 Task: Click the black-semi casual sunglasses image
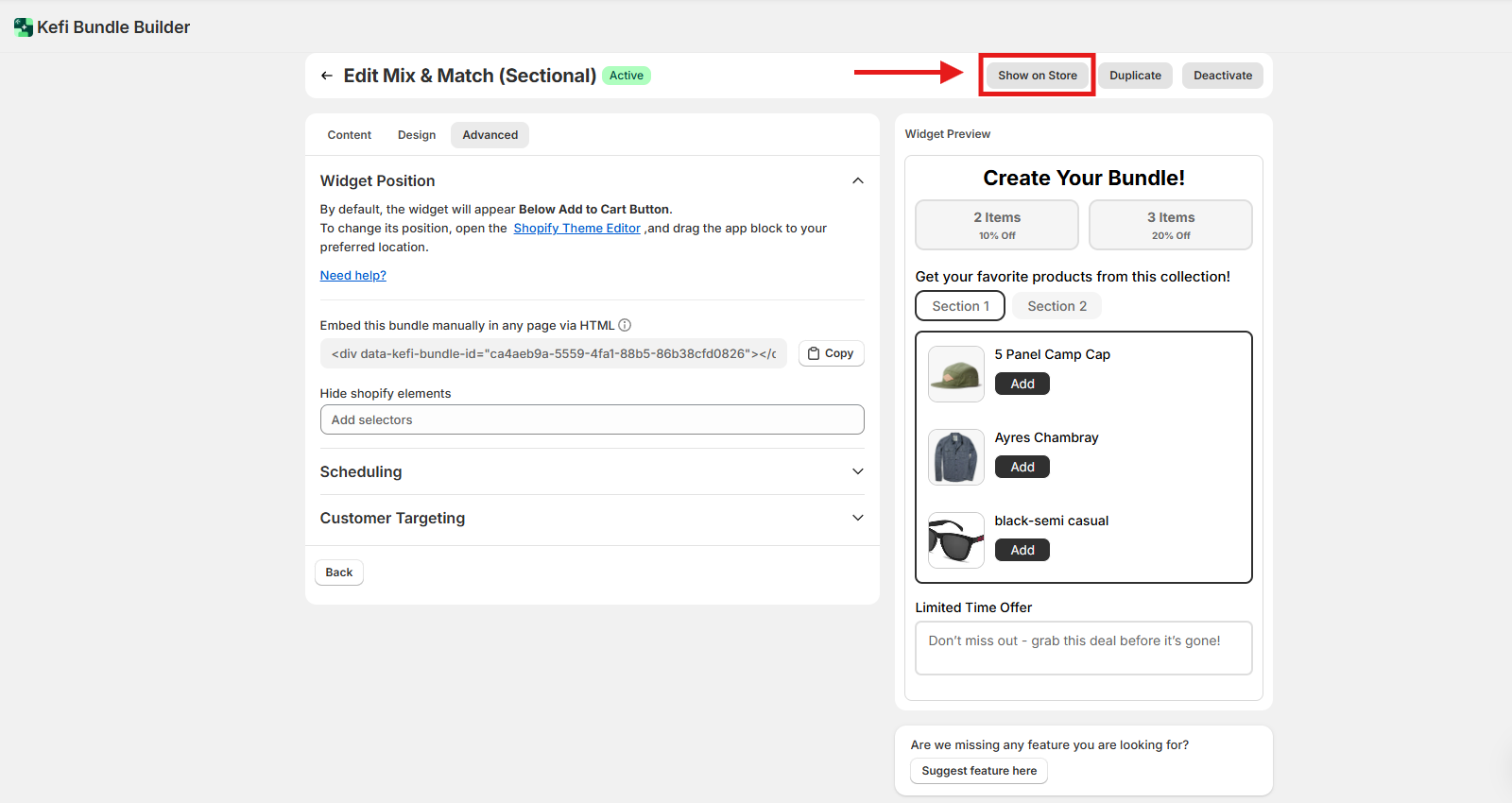(955, 540)
